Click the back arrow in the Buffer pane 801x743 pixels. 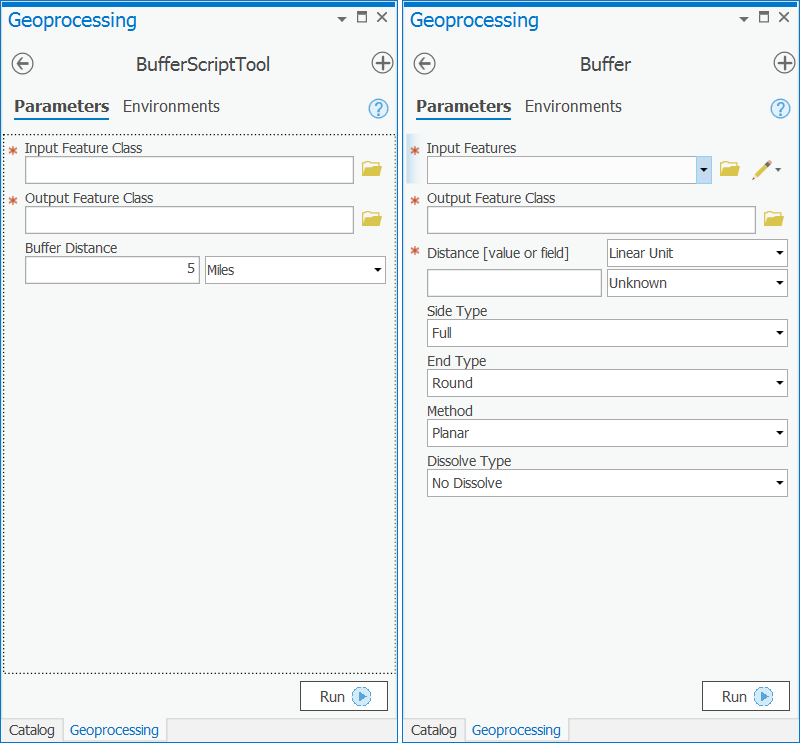tap(424, 63)
